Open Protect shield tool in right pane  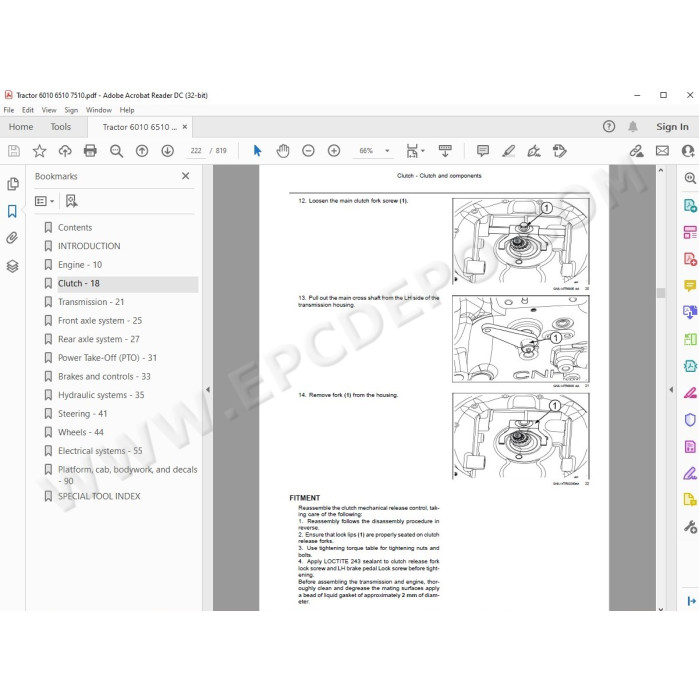690,420
